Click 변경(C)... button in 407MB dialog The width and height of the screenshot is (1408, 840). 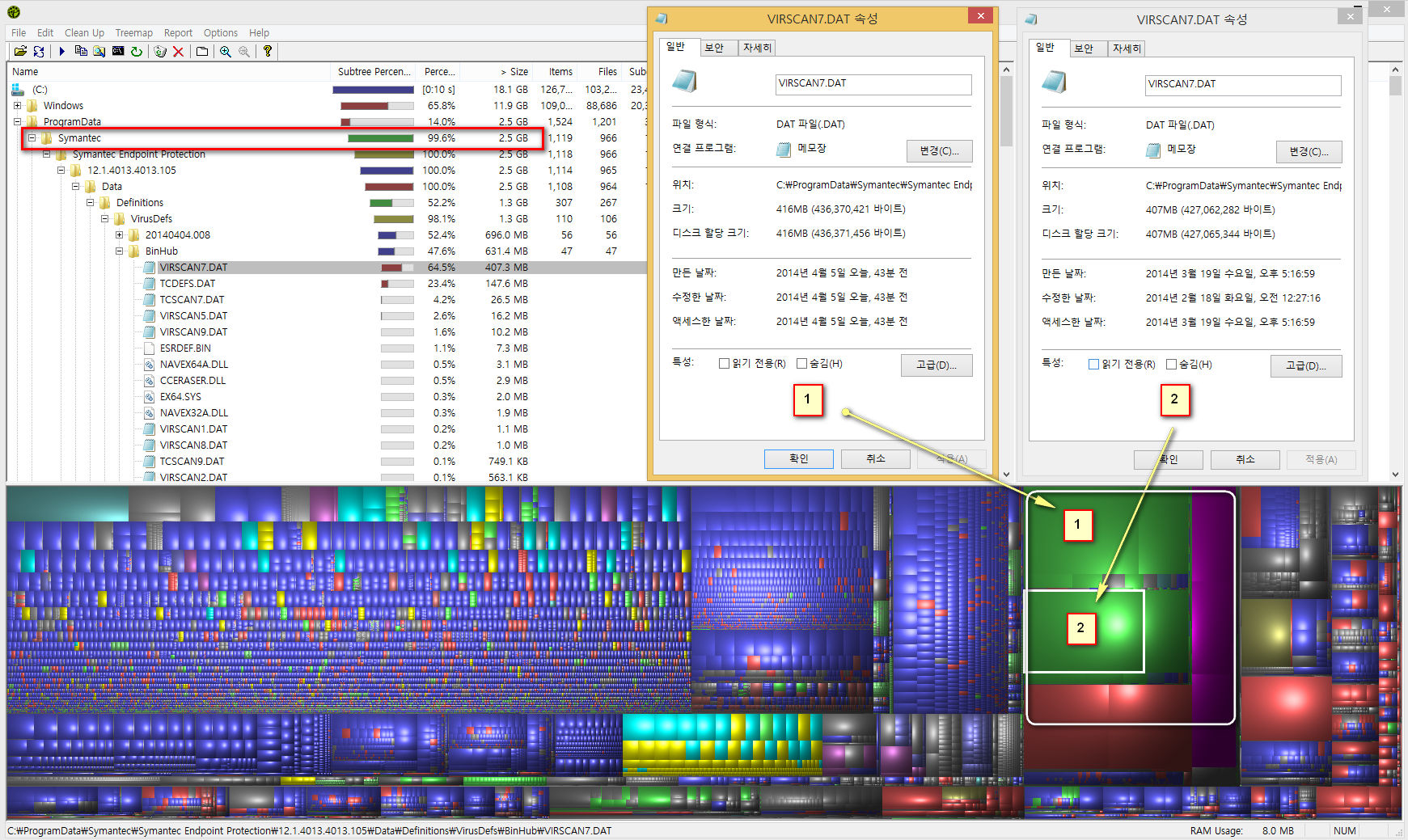1309,151
